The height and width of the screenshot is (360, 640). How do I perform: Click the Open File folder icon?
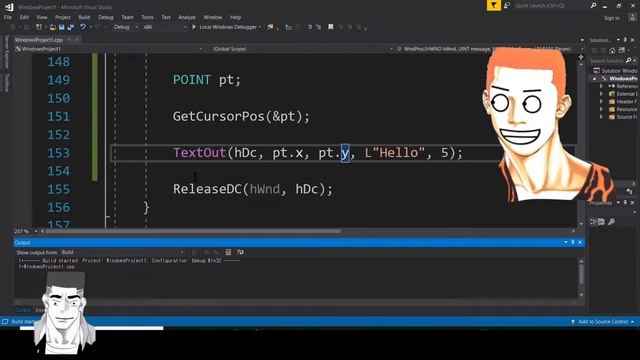[x=52, y=27]
